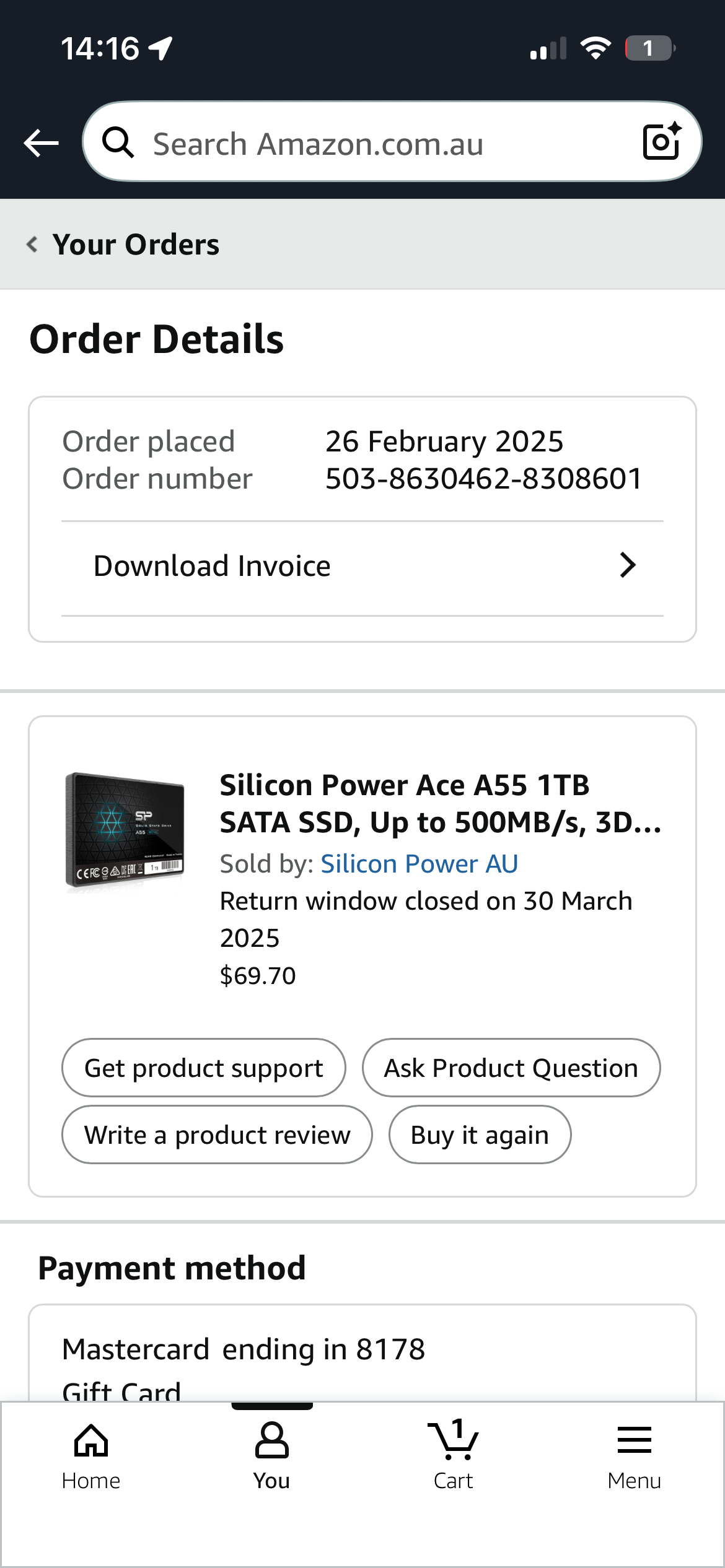Open Download Invoice chevron arrow
The image size is (725, 1568).
628,565
